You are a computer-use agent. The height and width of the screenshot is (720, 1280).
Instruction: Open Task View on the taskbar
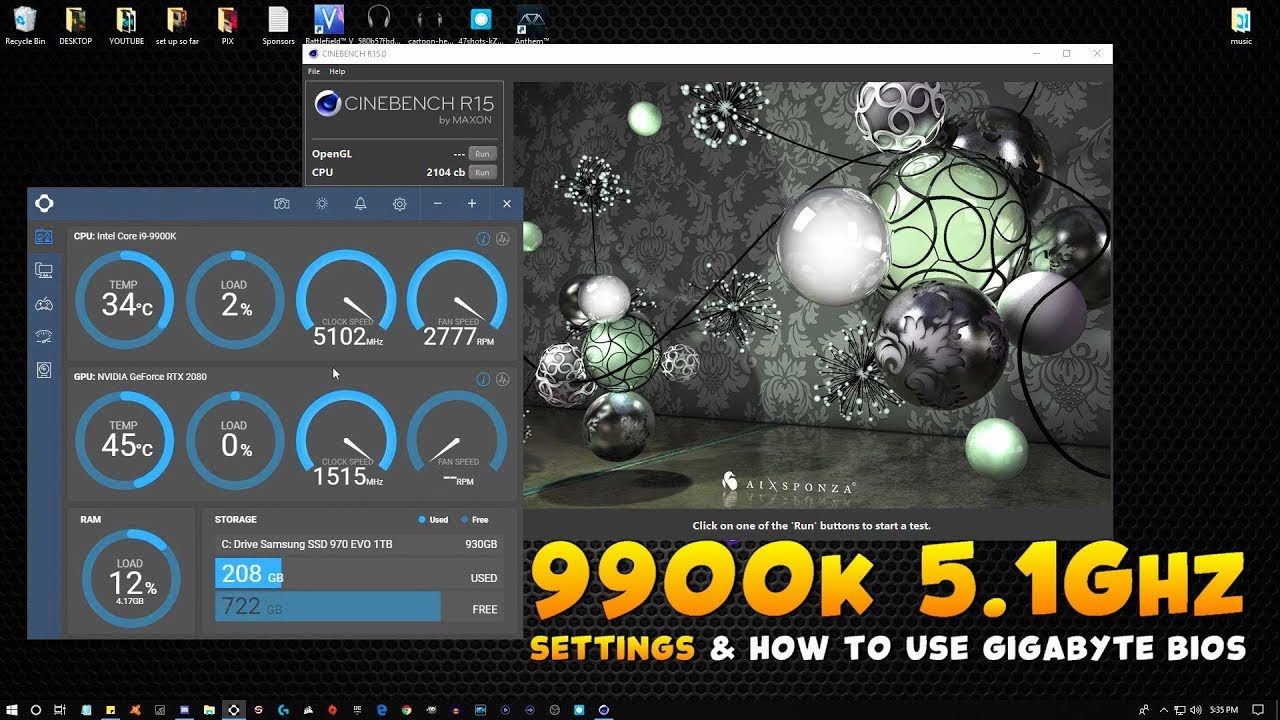(60, 710)
